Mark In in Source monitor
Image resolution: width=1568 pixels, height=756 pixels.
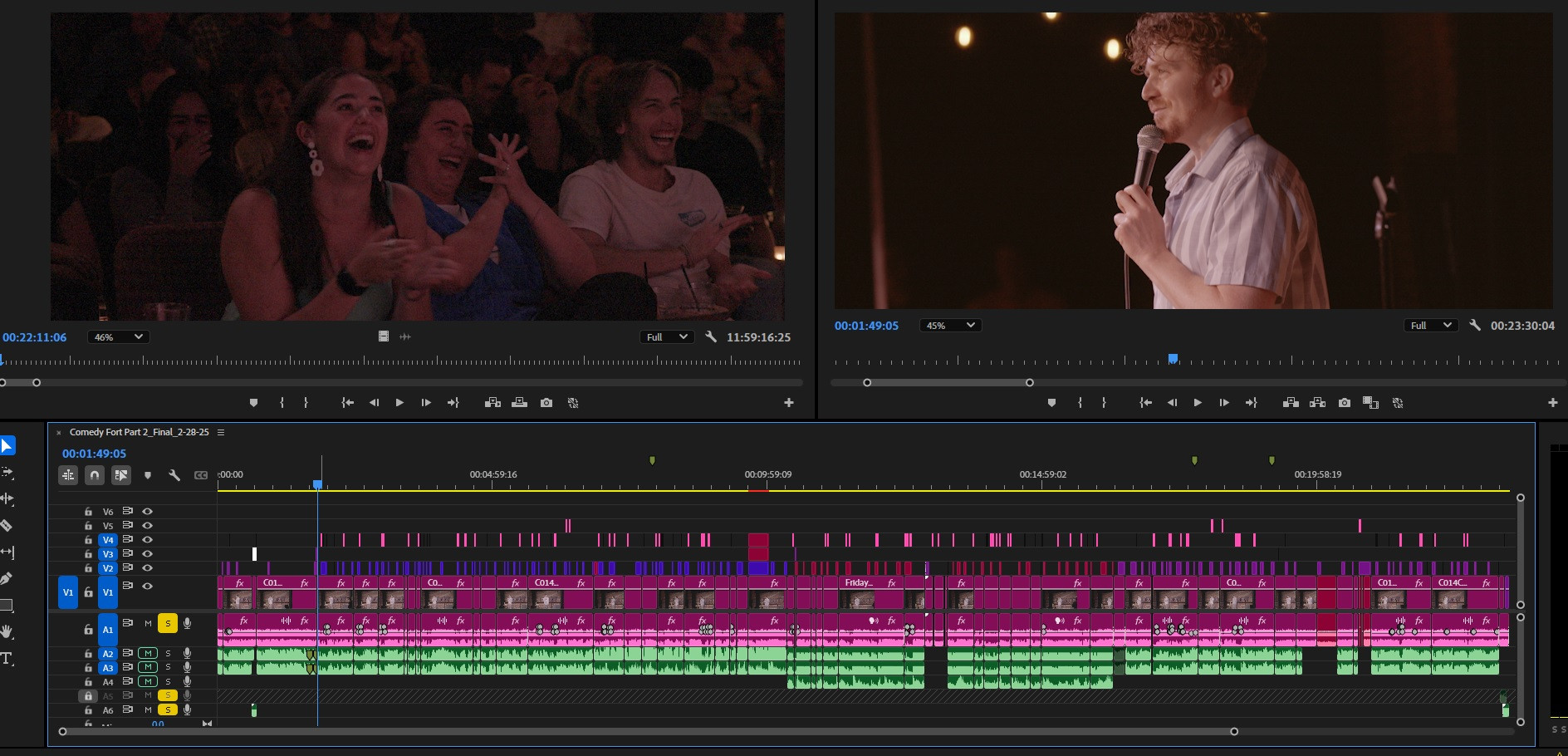[x=282, y=402]
